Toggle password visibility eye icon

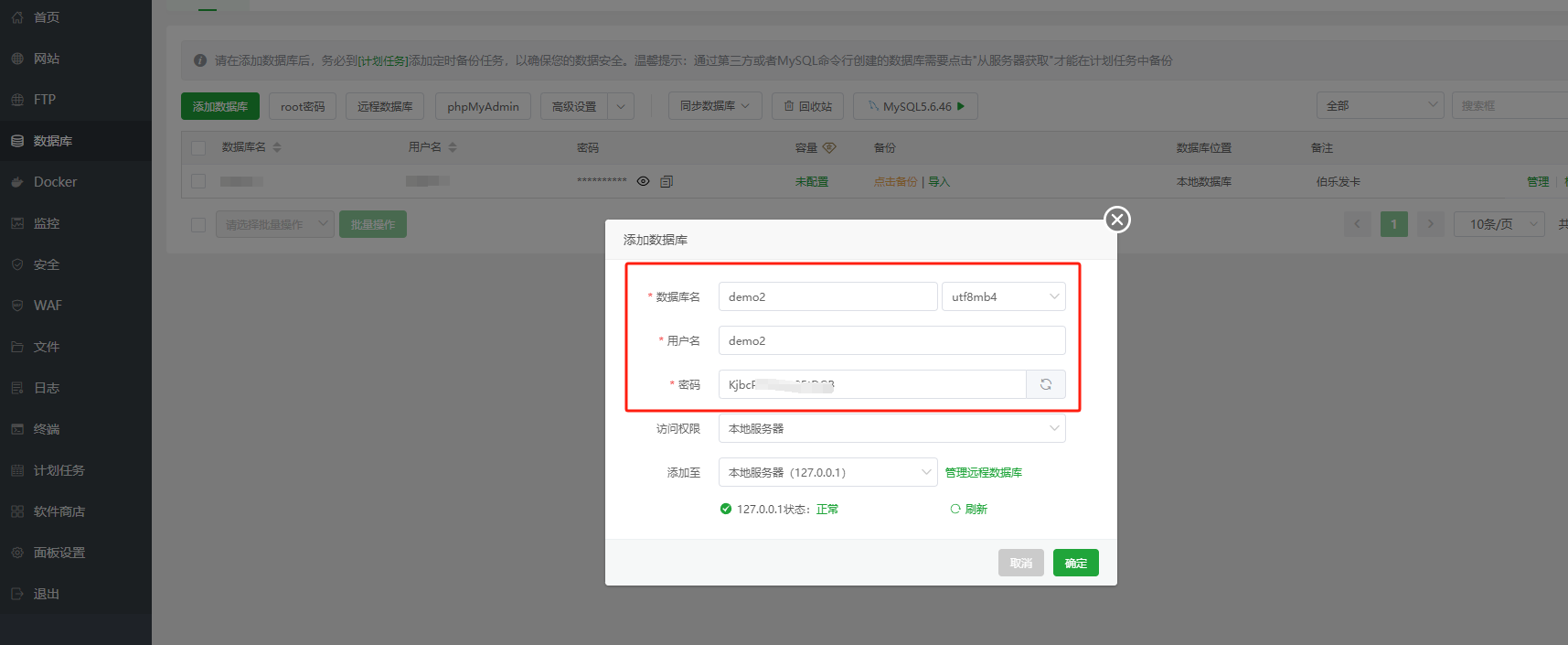(644, 181)
